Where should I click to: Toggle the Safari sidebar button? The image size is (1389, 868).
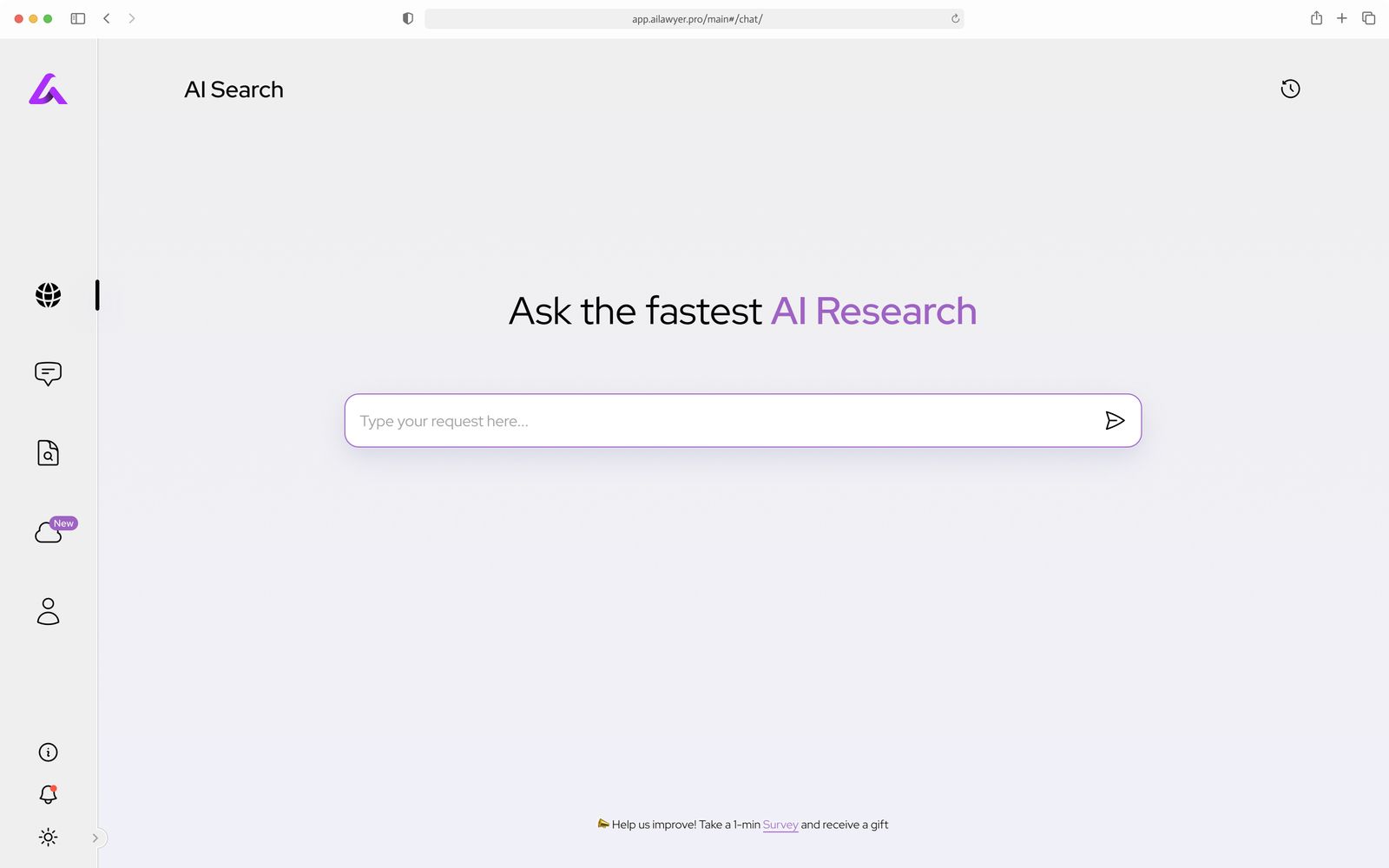point(78,18)
